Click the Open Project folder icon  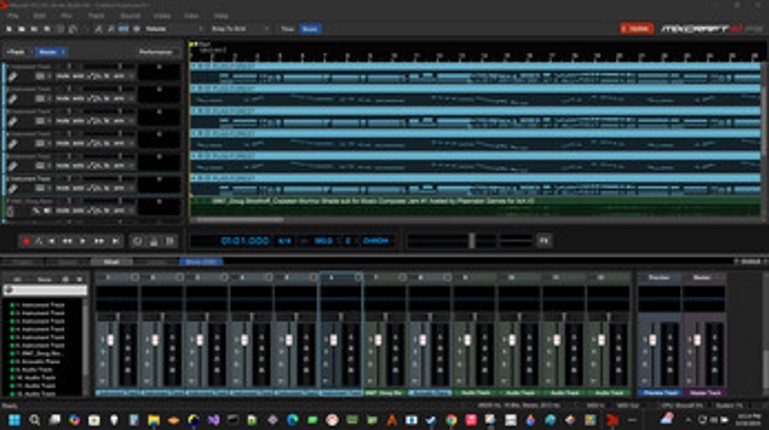click(22, 30)
